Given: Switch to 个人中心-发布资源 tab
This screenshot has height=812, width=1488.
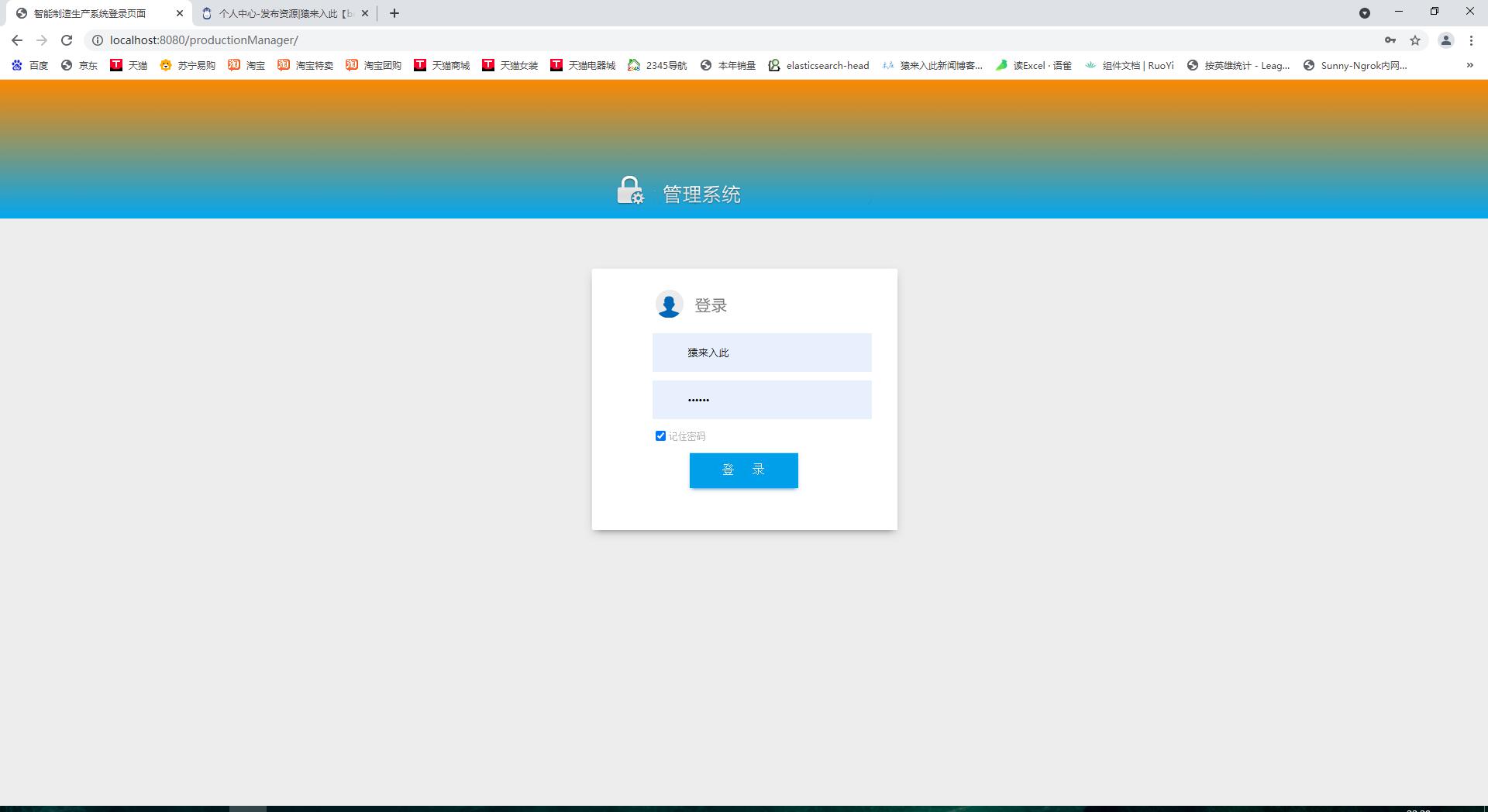Looking at the screenshot, I should 285,13.
